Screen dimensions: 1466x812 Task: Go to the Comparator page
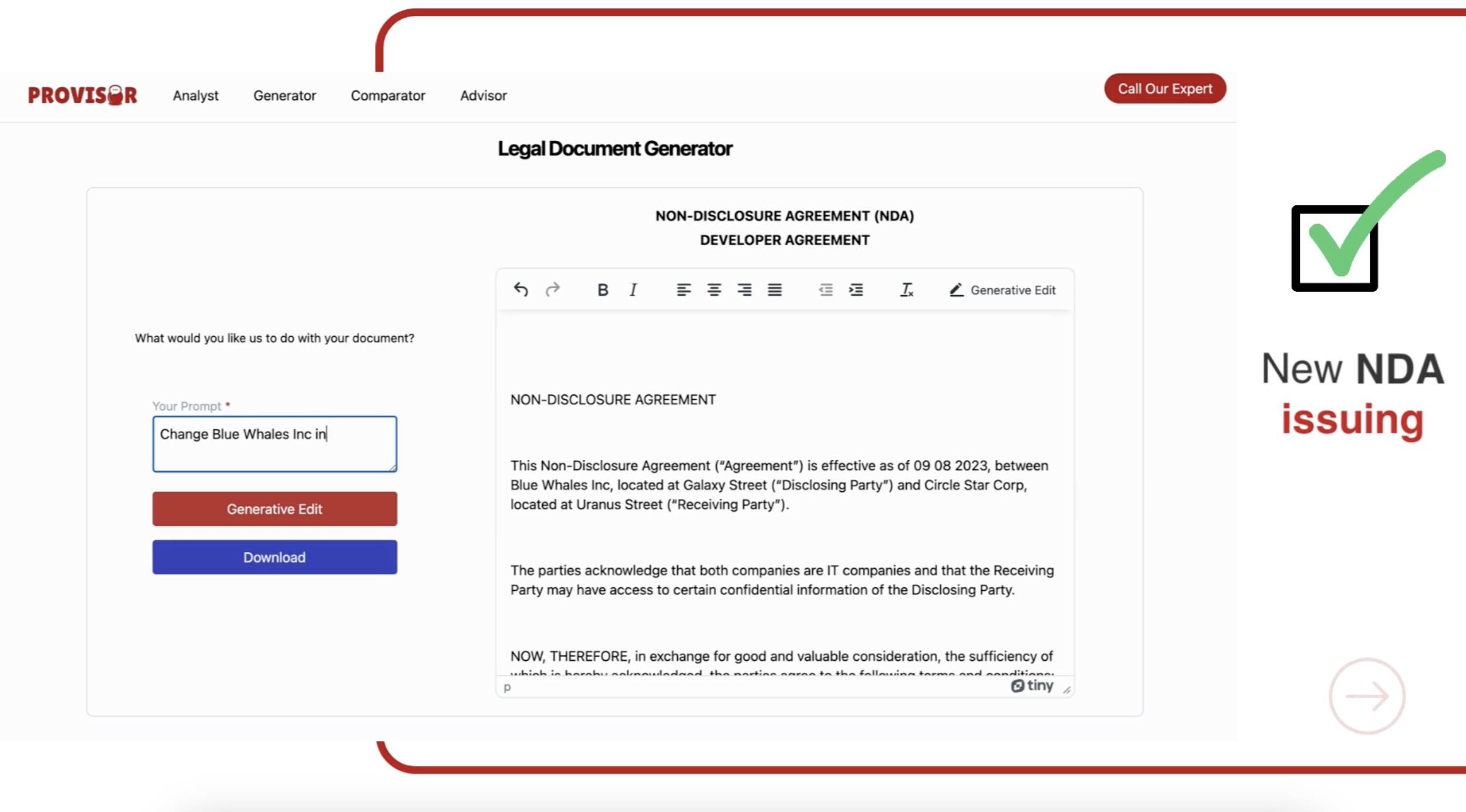tap(387, 96)
